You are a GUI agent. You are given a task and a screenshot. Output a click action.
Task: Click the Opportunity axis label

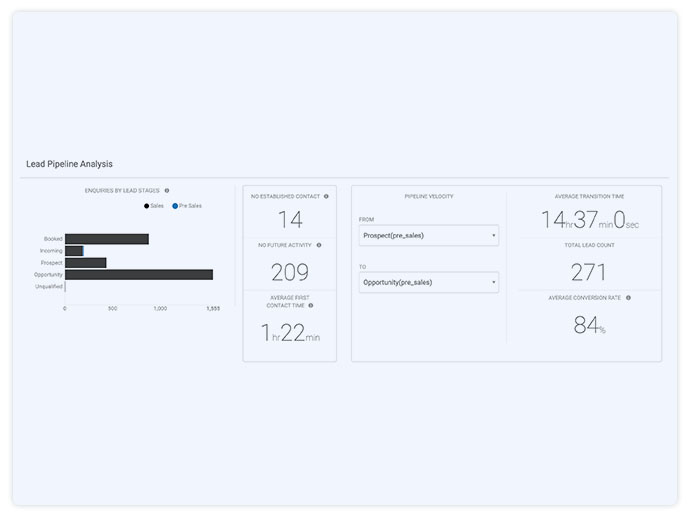coord(48,275)
